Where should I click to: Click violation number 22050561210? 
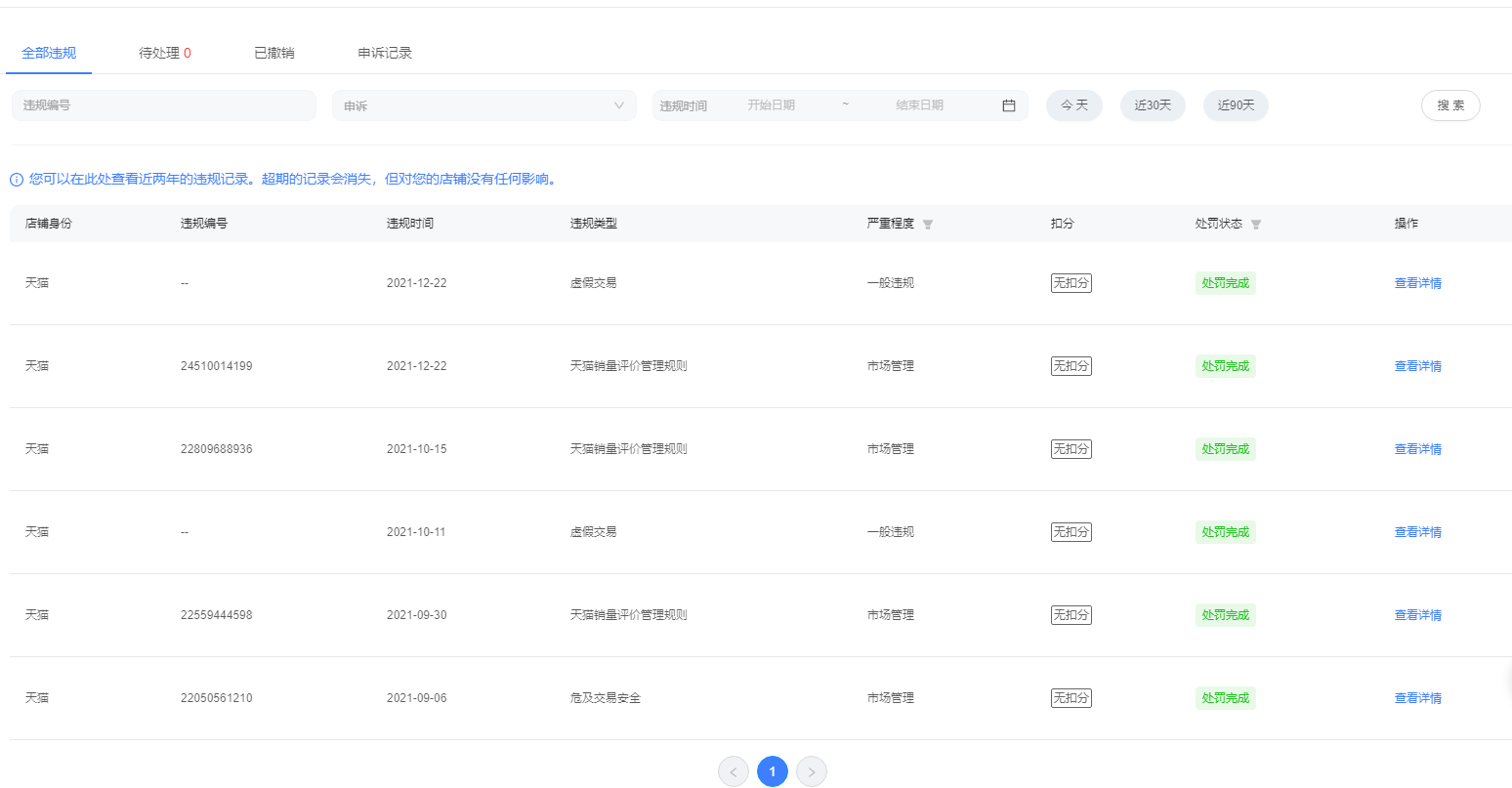[x=217, y=698]
